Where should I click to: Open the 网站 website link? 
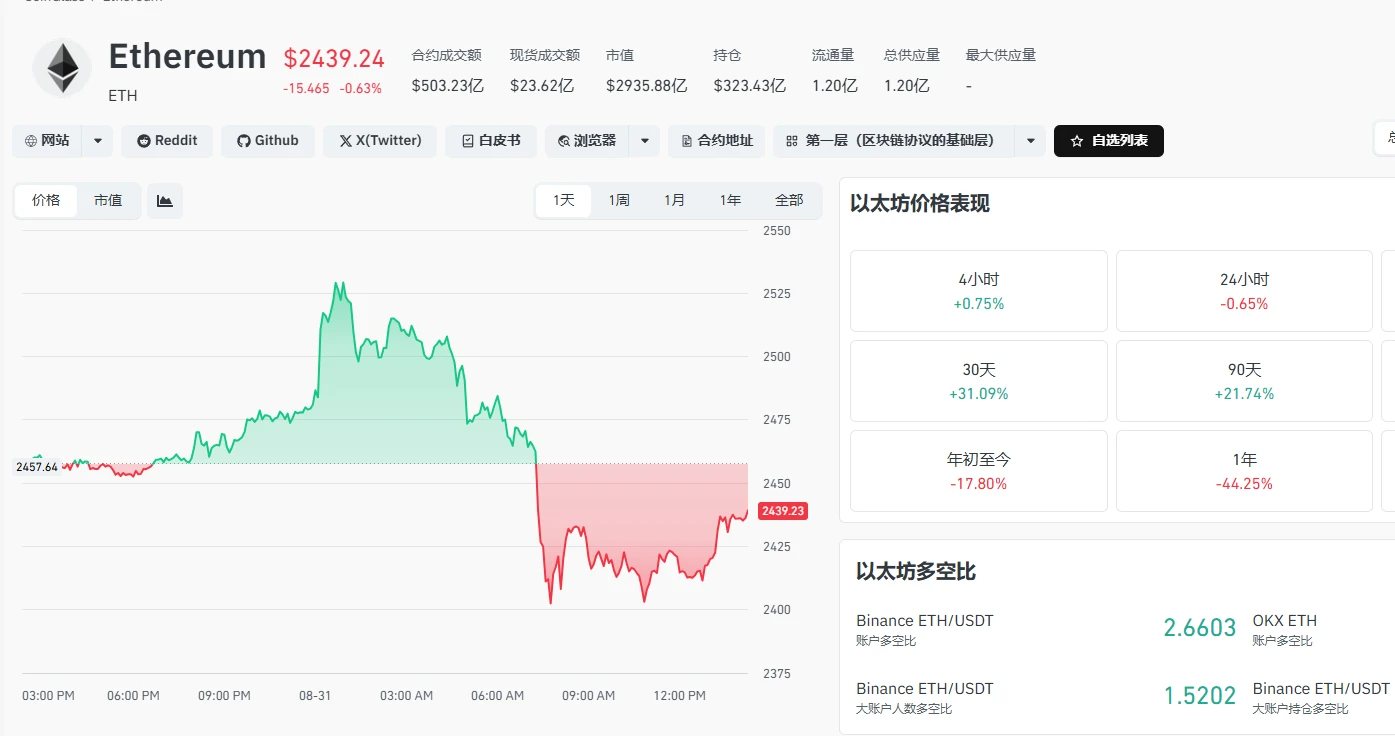coord(48,141)
